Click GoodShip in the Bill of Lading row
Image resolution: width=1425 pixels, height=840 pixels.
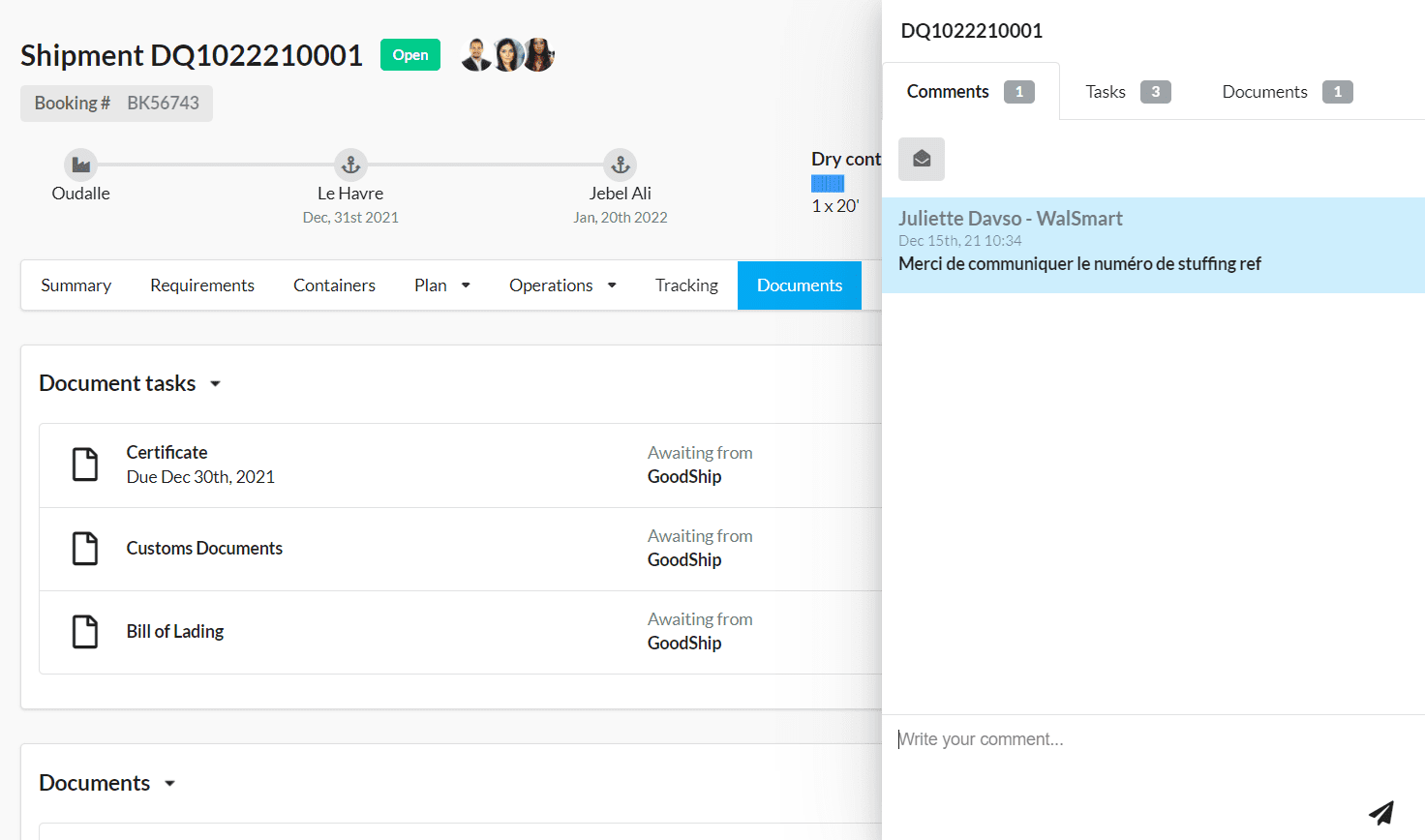tap(684, 644)
